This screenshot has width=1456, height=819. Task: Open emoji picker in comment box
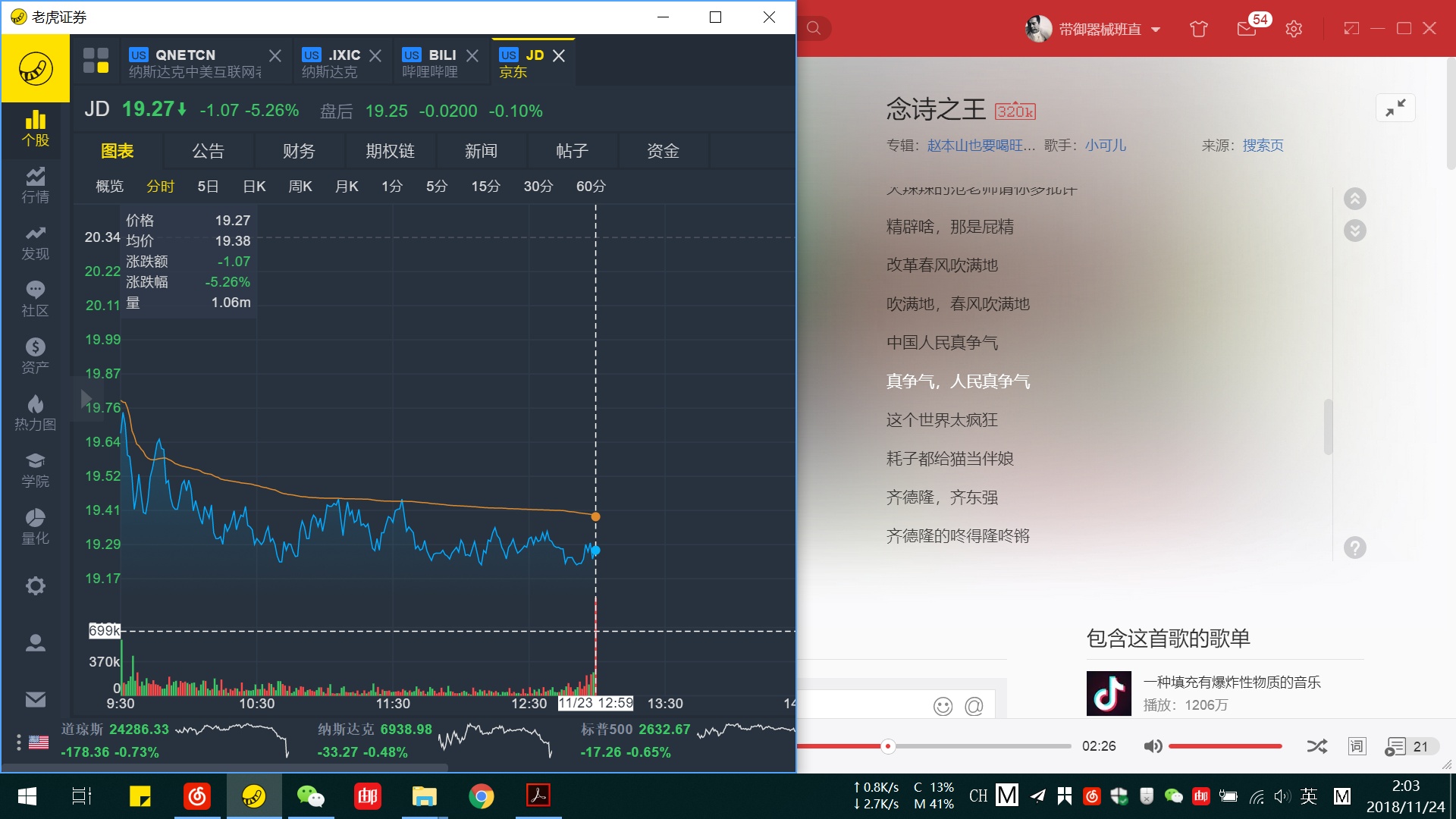[x=943, y=706]
